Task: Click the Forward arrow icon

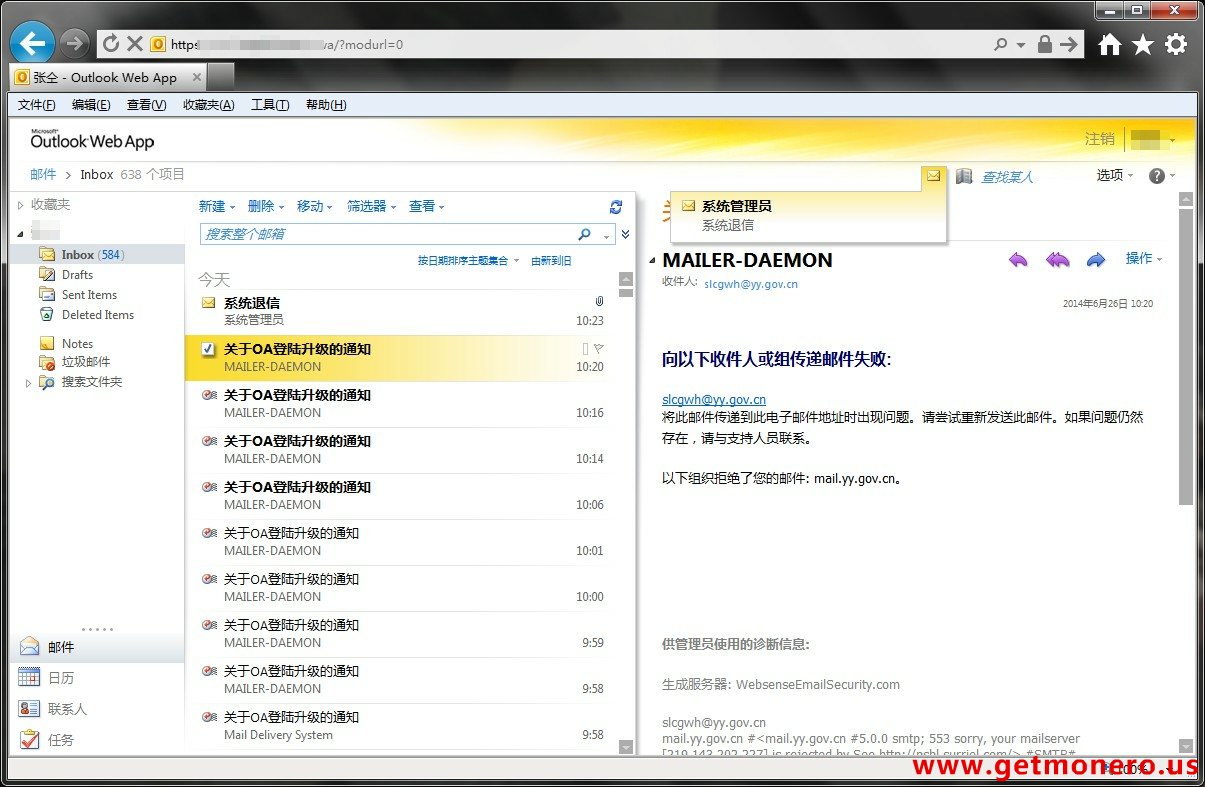Action: (1096, 260)
